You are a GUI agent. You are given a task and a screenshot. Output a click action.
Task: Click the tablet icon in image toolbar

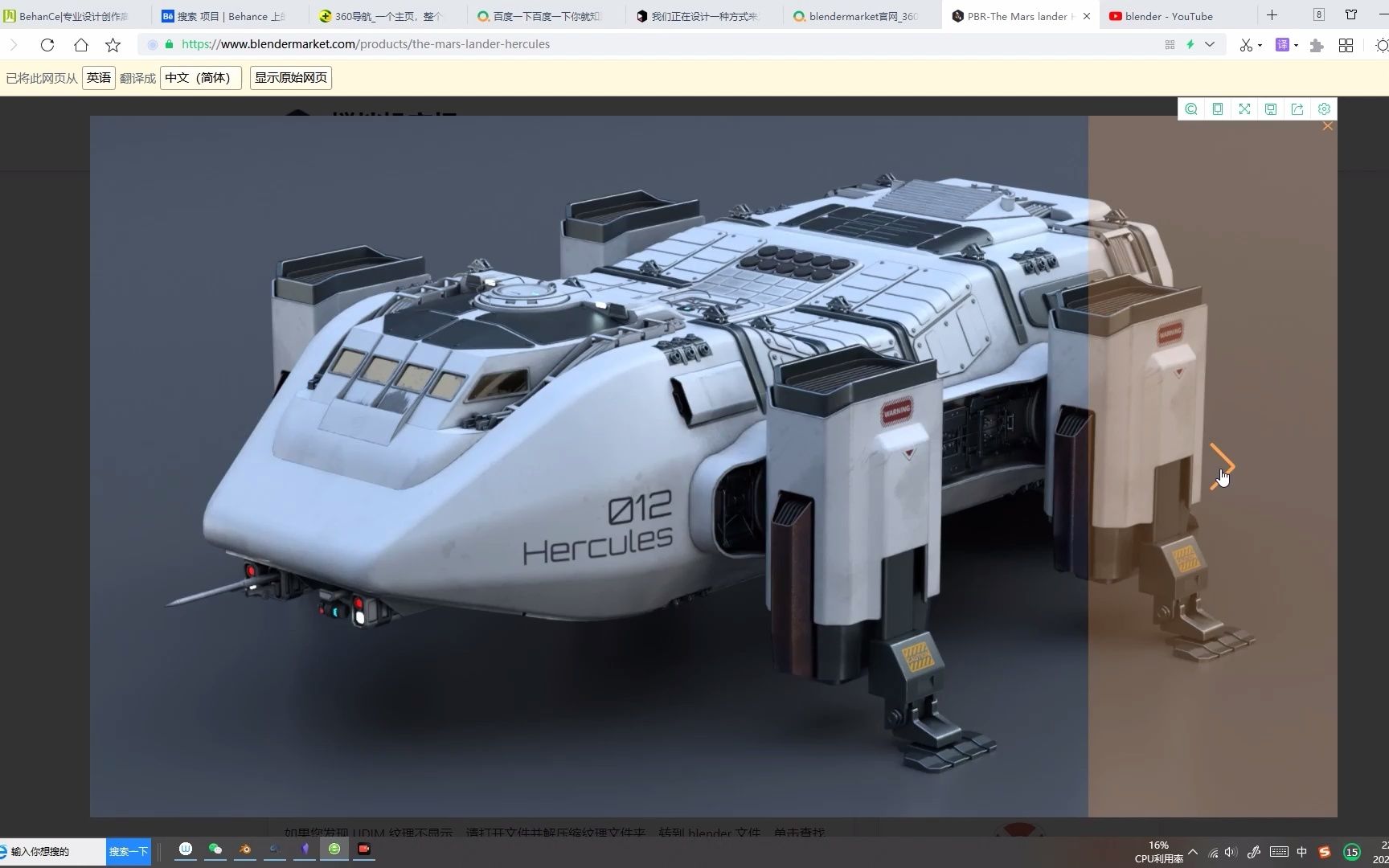coord(1218,109)
